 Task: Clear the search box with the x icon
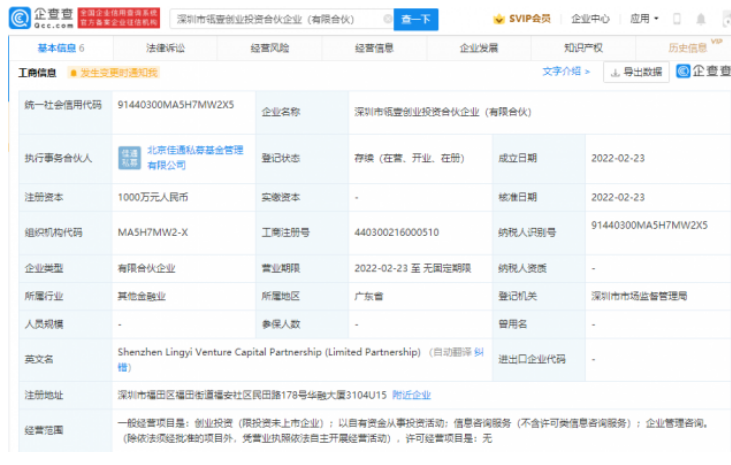387,19
